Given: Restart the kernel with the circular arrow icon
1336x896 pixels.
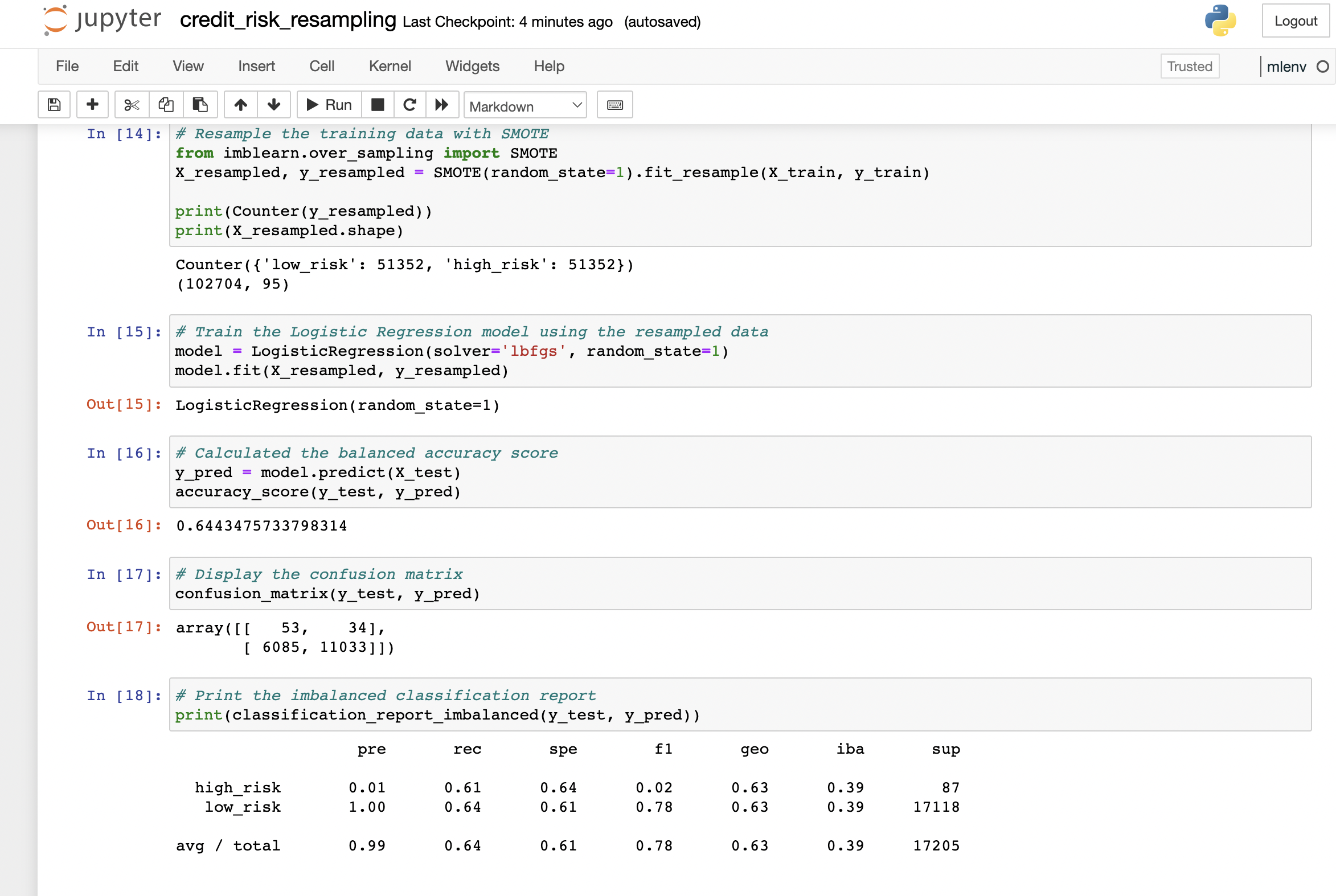Looking at the screenshot, I should pos(409,105).
